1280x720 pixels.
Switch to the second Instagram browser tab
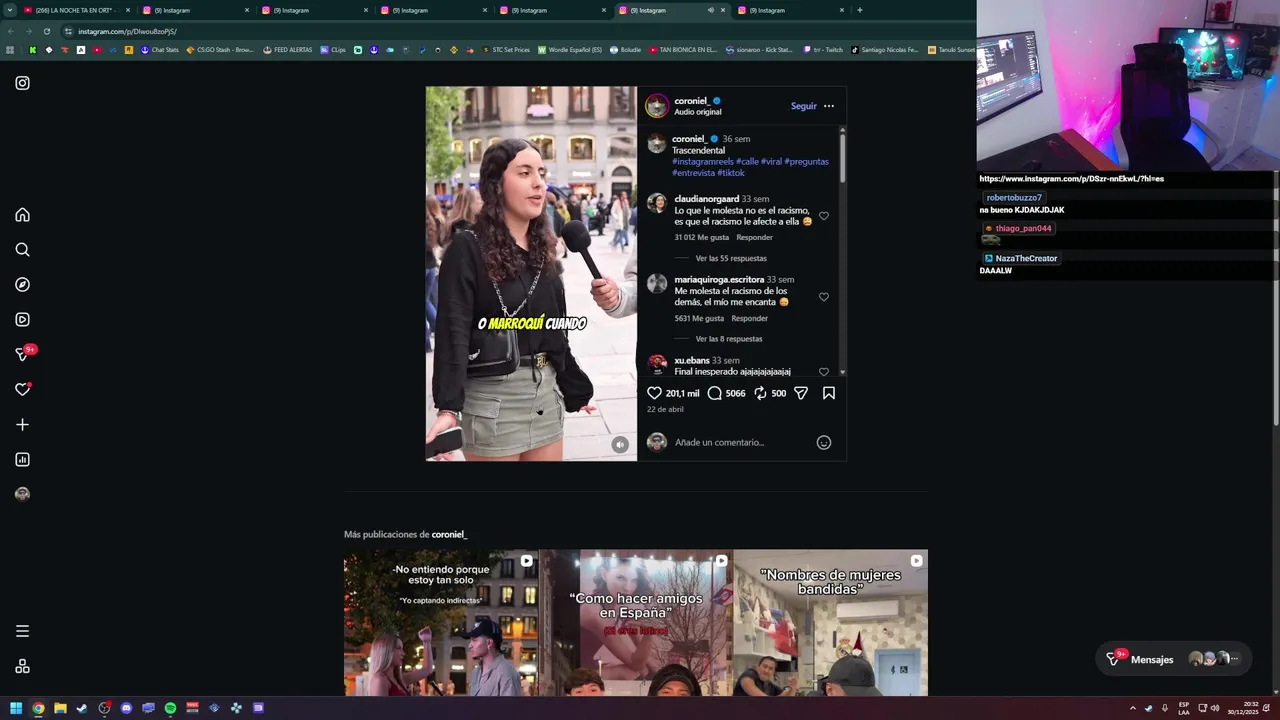coord(313,10)
